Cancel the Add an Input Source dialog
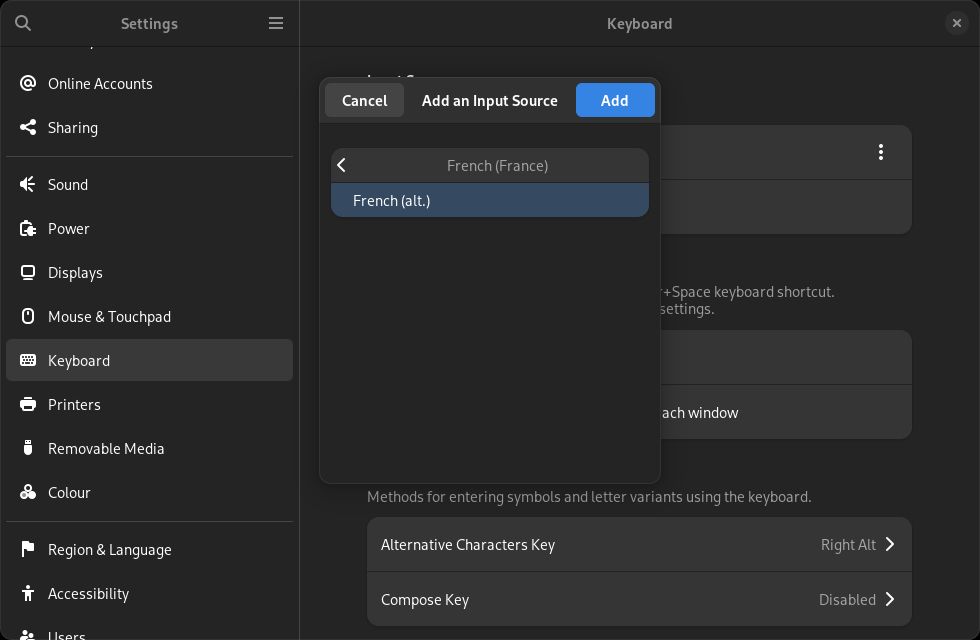 pyautogui.click(x=364, y=100)
